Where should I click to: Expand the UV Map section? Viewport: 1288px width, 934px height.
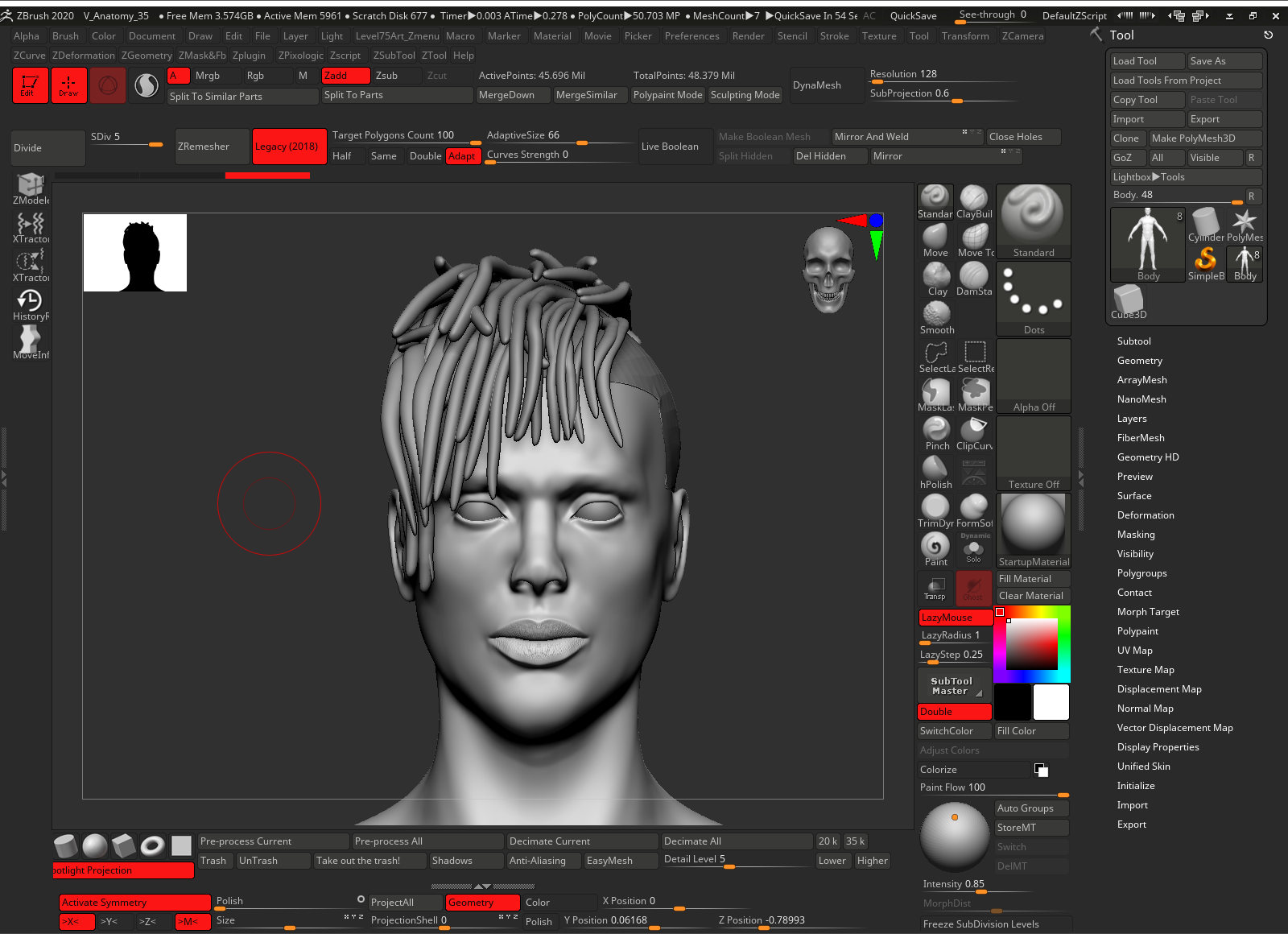(x=1134, y=651)
